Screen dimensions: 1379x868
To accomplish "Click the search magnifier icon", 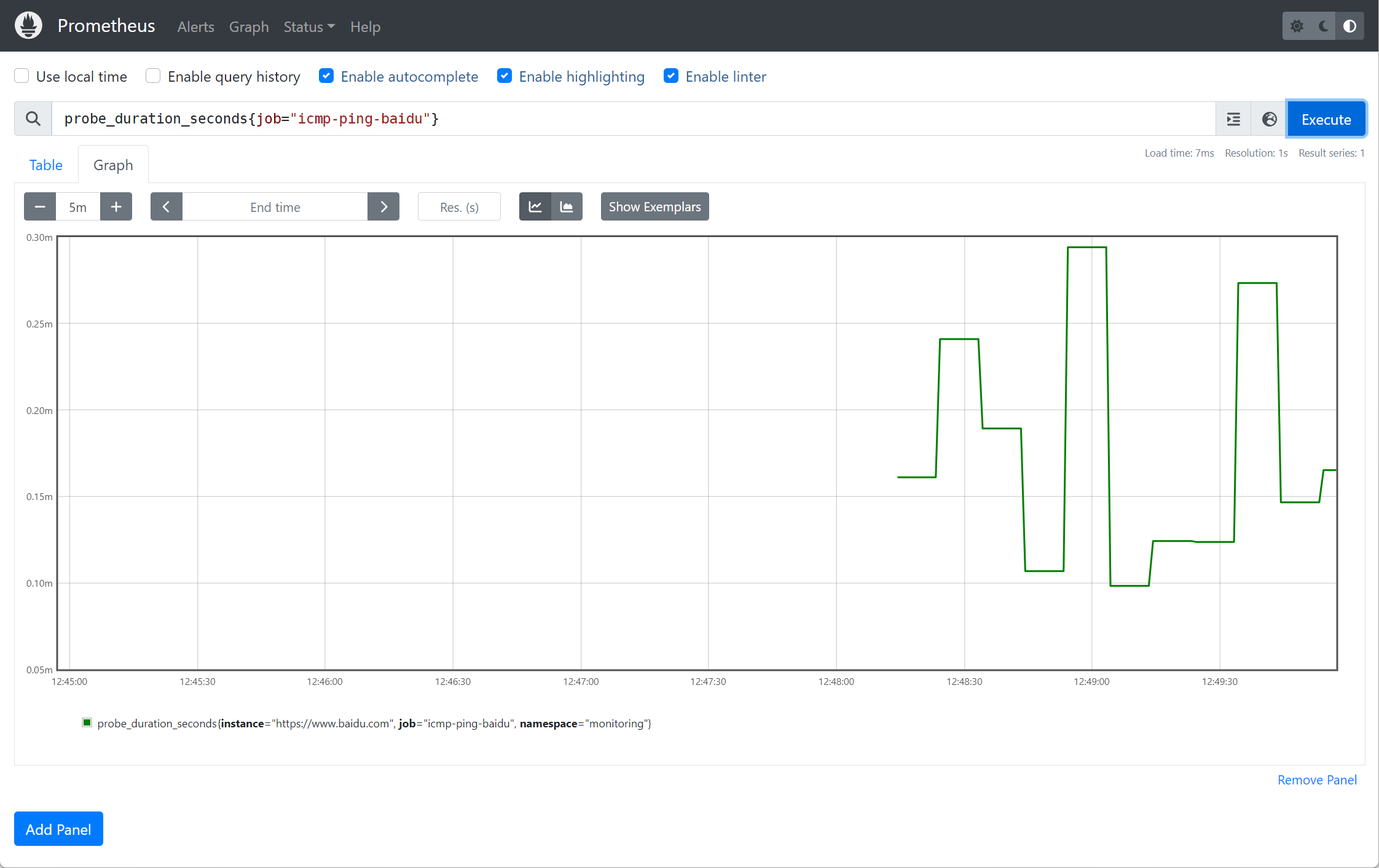I will click(33, 119).
